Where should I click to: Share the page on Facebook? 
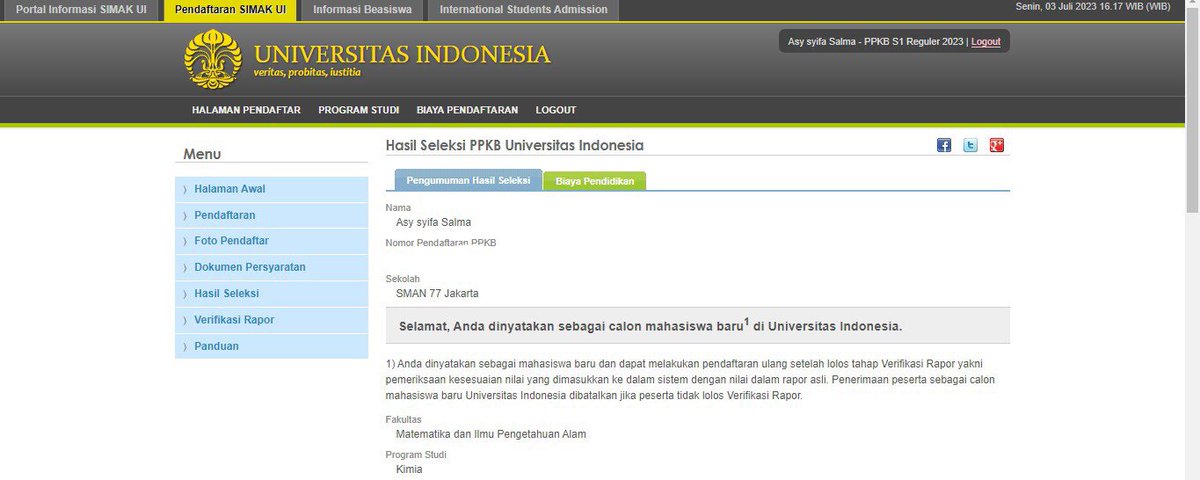[x=944, y=145]
